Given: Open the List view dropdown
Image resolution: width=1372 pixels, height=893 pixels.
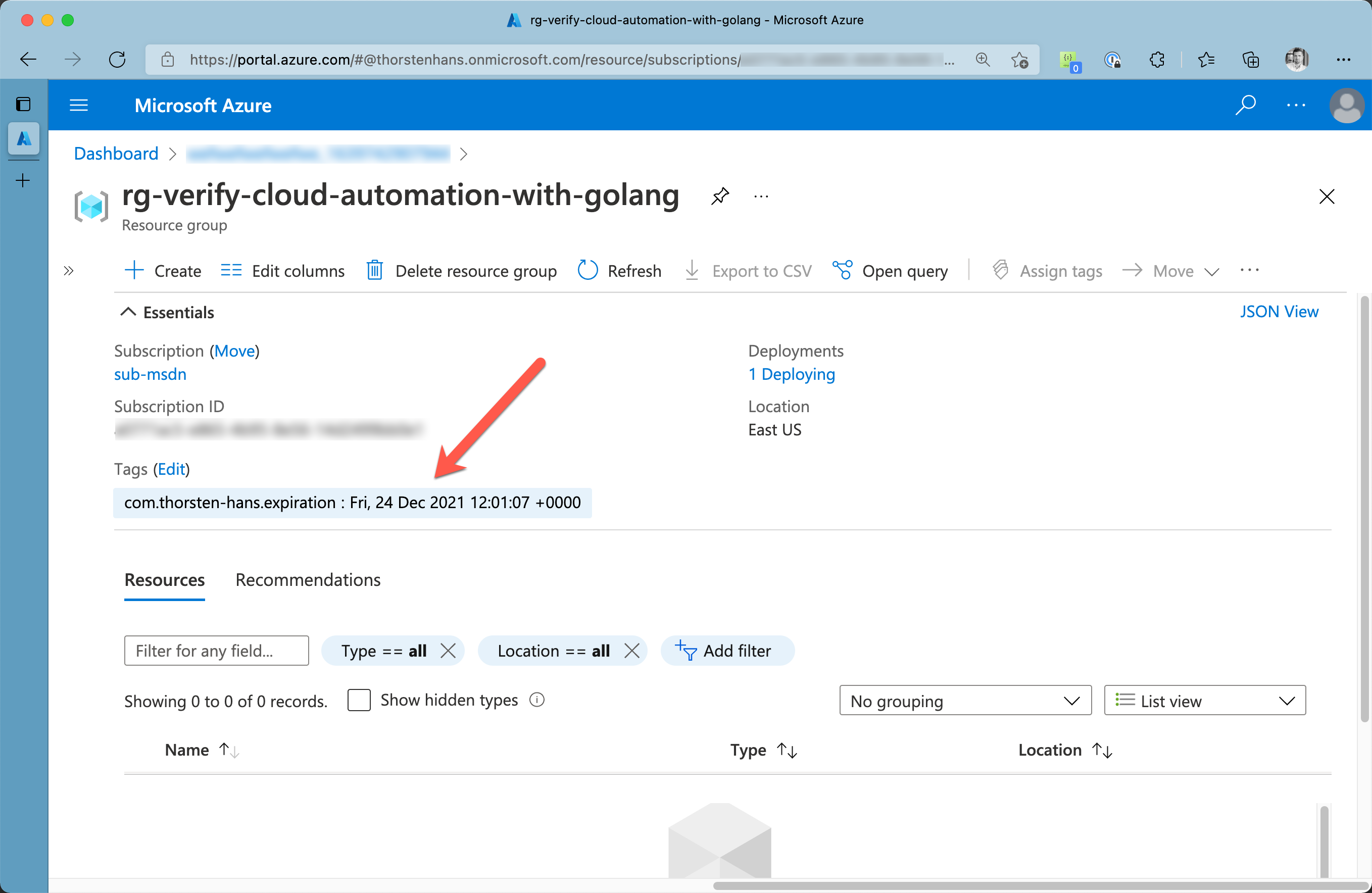Looking at the screenshot, I should [x=1204, y=701].
